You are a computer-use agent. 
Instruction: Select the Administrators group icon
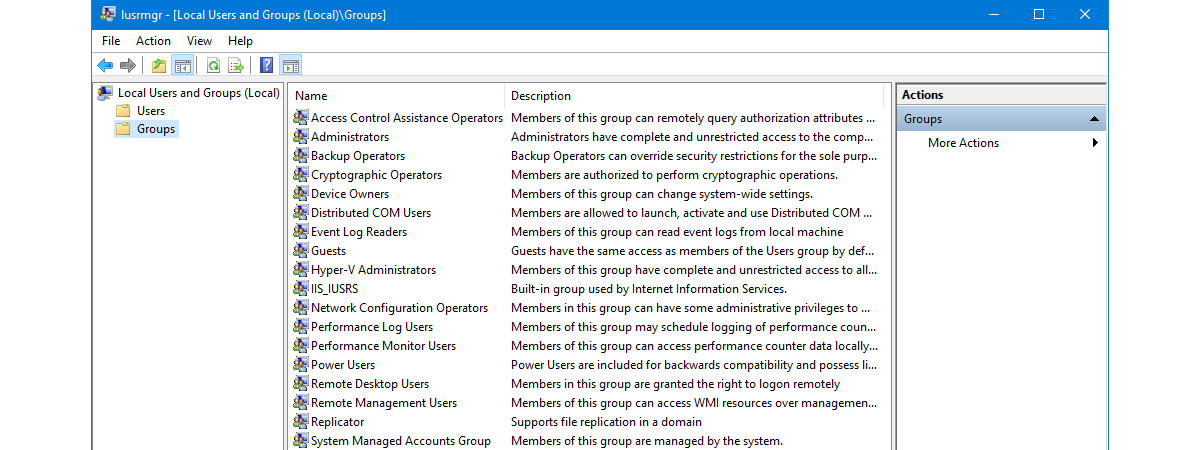tap(301, 137)
